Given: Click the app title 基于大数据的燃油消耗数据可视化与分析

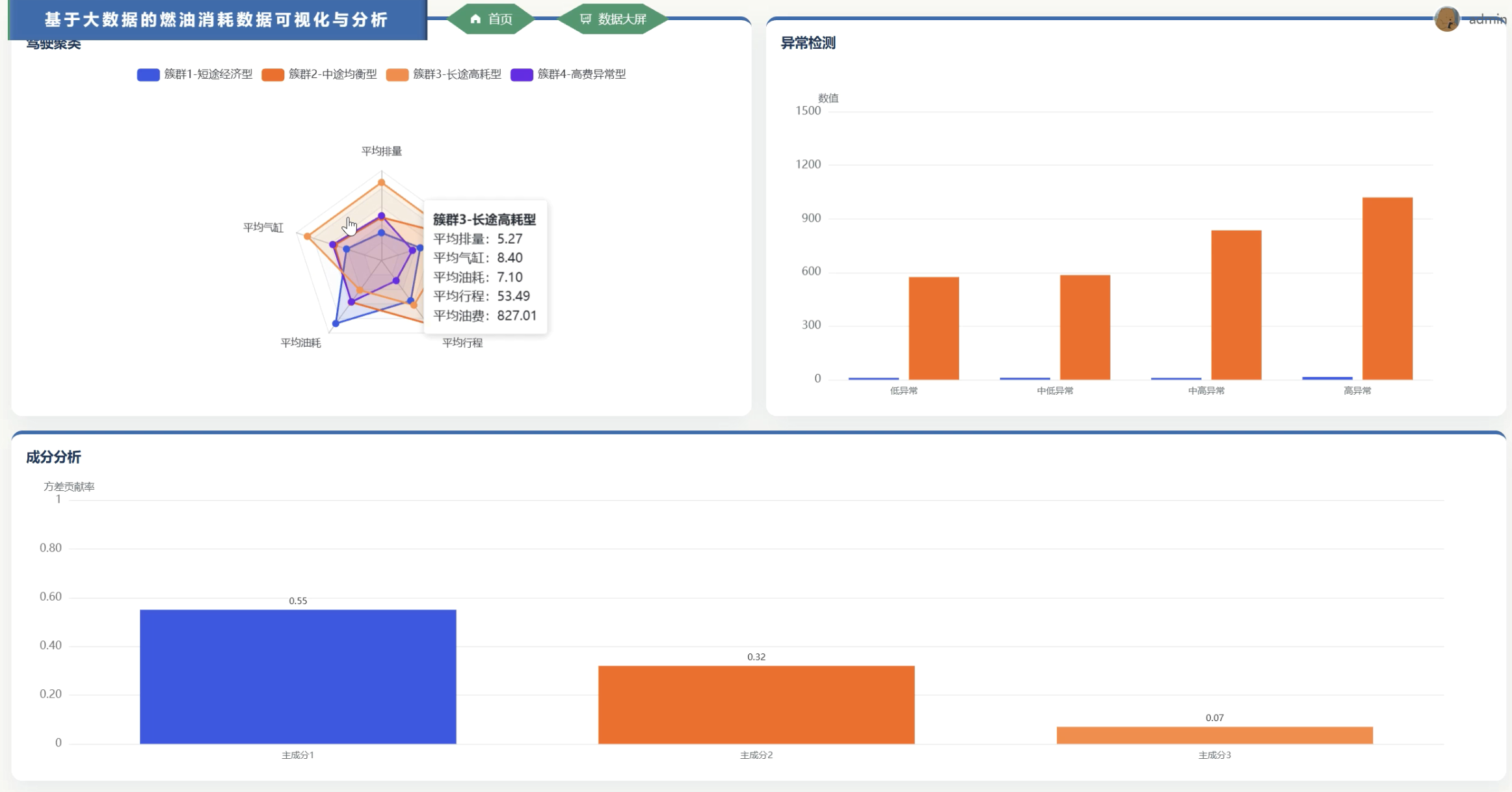Looking at the screenshot, I should 217,20.
